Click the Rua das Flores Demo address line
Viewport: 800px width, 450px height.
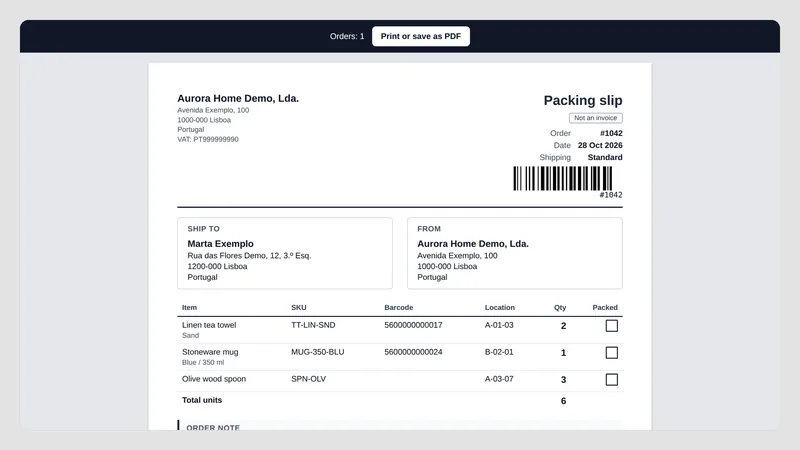tap(249, 256)
